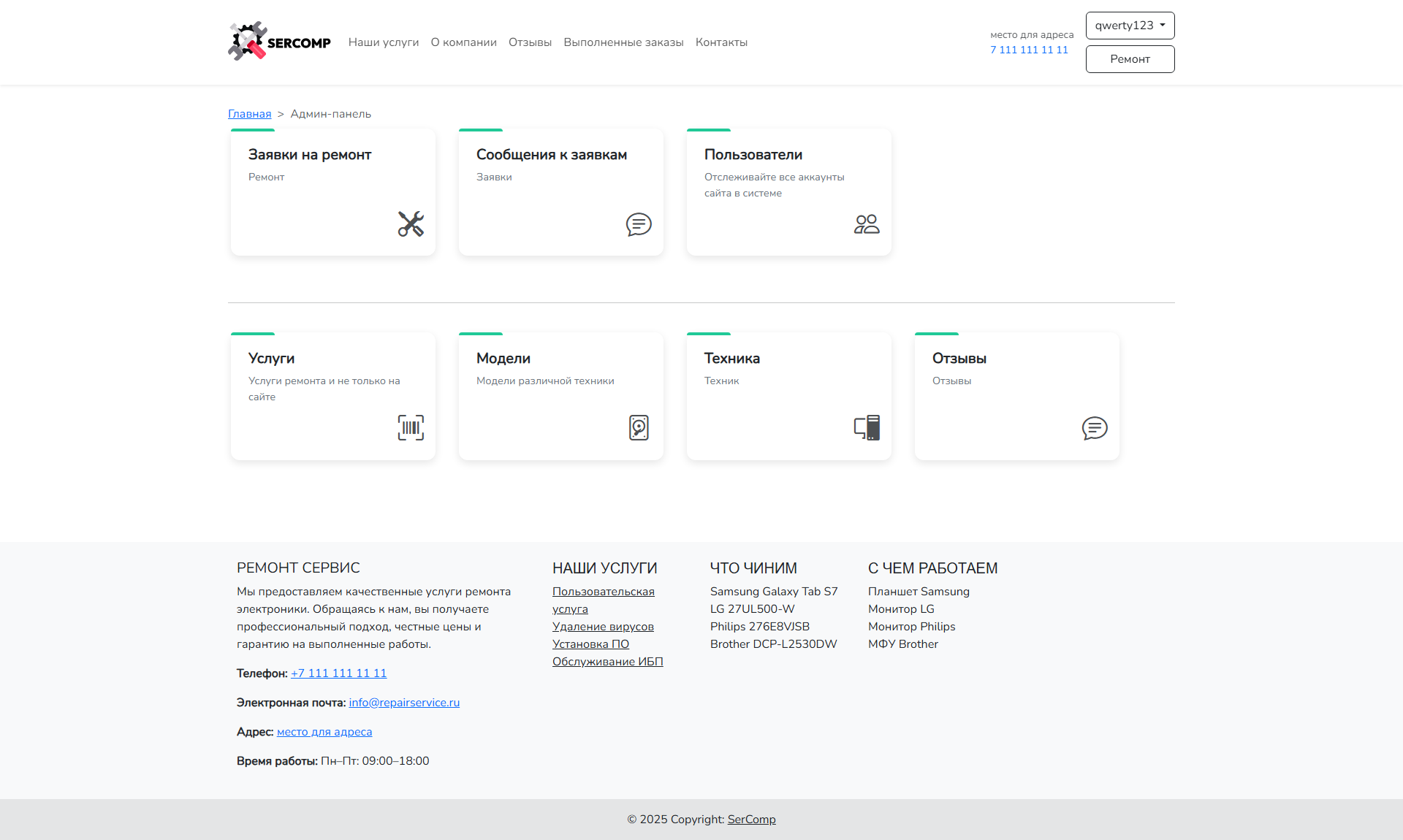Click the wrench and screwdriver repair icon

pos(411,224)
